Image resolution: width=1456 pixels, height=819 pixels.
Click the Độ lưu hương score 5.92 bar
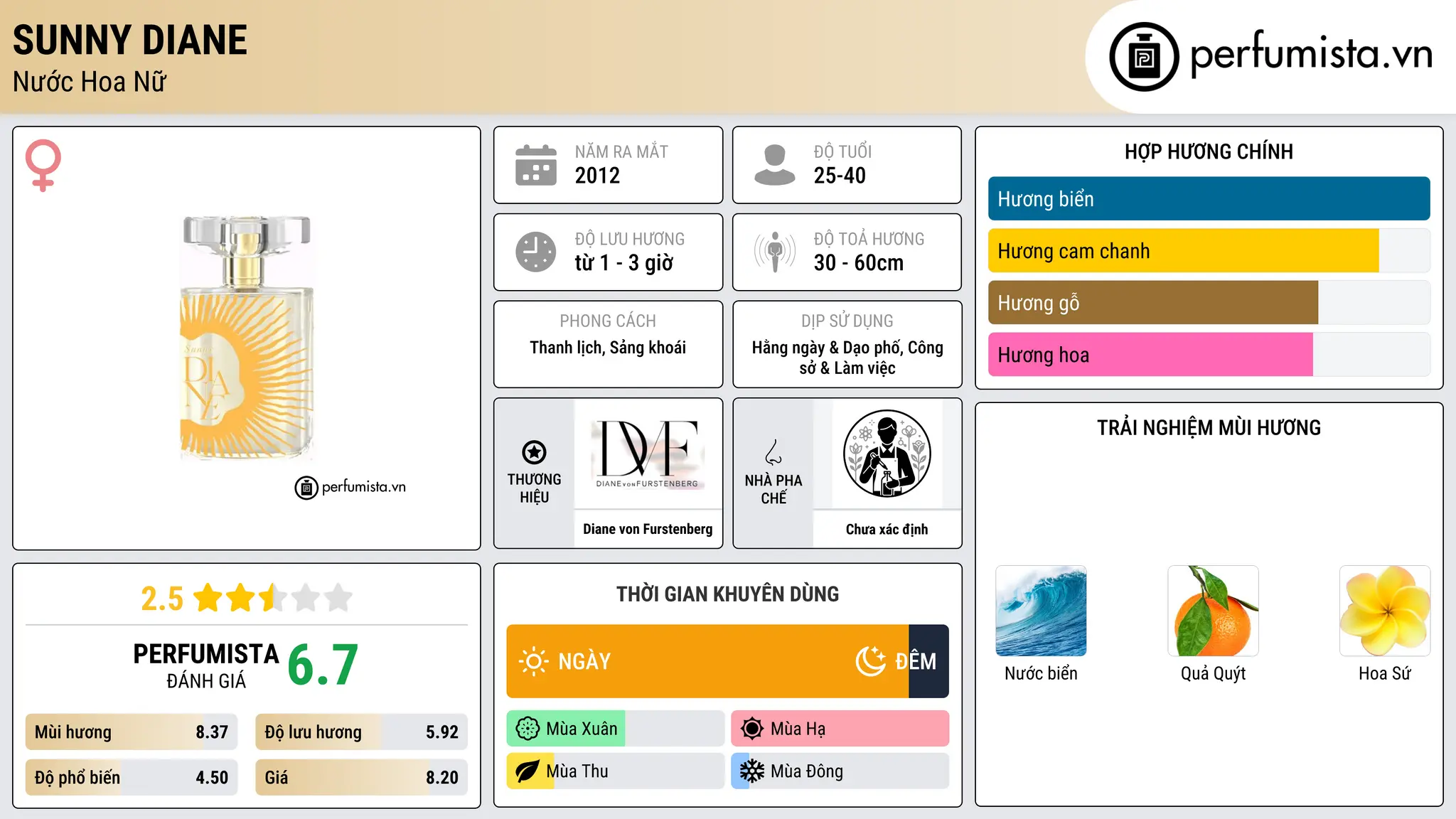point(361,732)
